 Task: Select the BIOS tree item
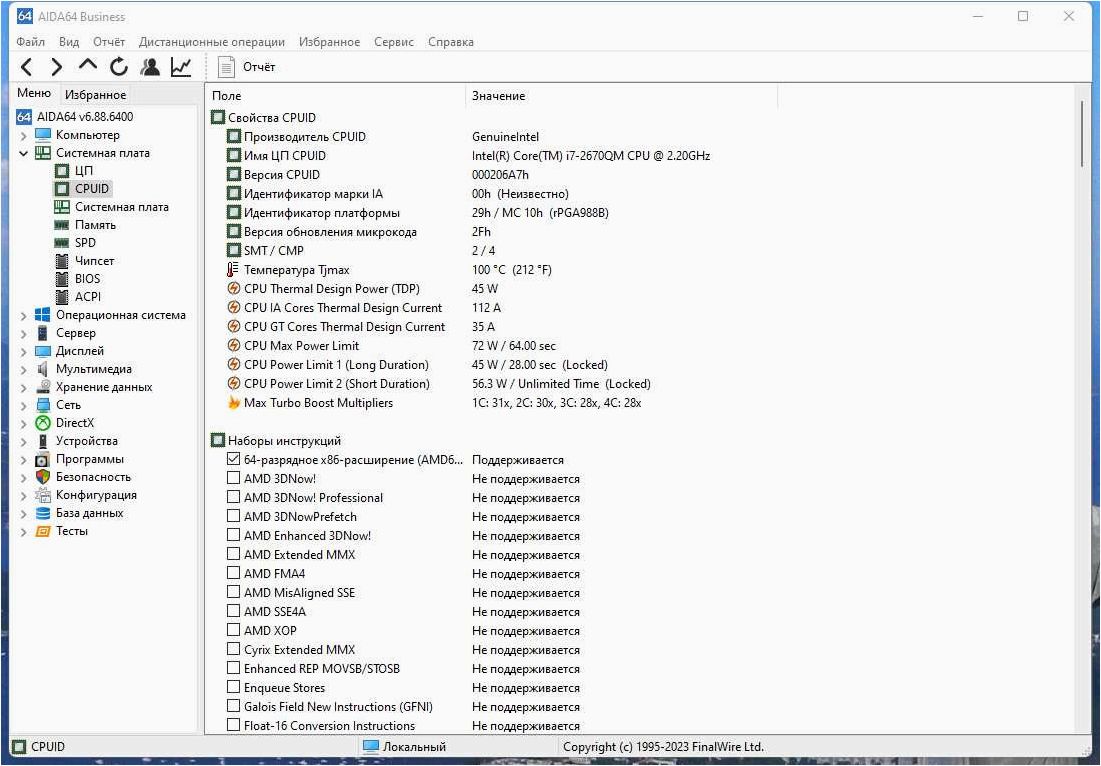[x=87, y=279]
